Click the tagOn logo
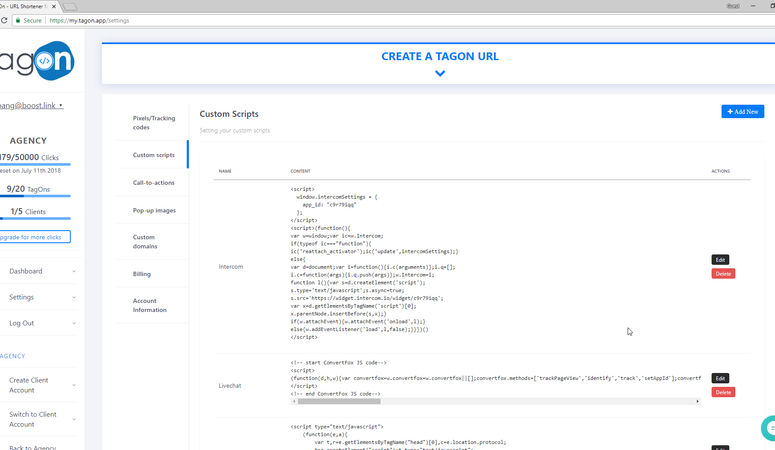This screenshot has height=450, width=775. [37, 61]
